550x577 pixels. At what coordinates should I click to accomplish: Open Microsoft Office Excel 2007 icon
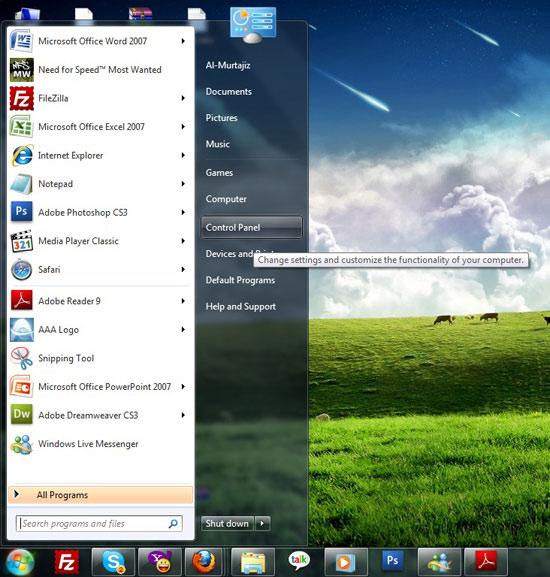(21, 126)
